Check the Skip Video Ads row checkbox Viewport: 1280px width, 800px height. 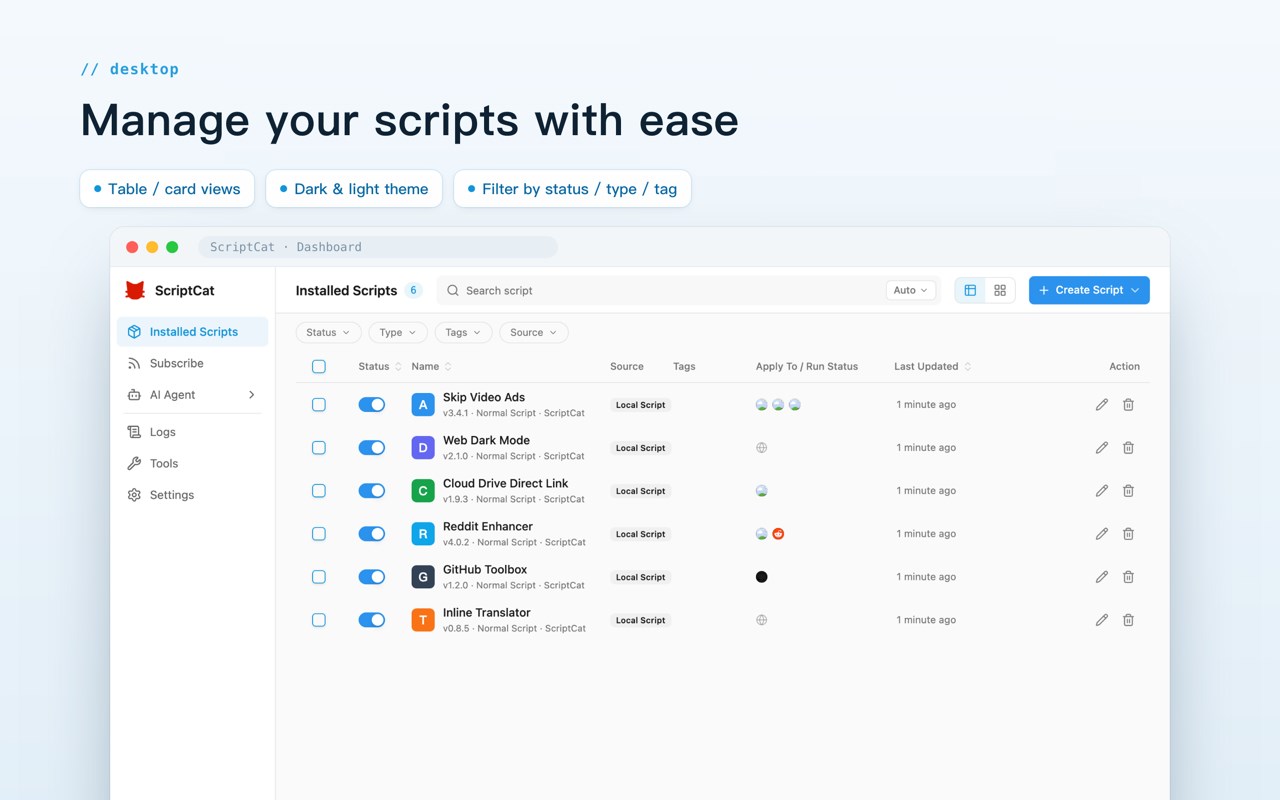pyautogui.click(x=319, y=405)
